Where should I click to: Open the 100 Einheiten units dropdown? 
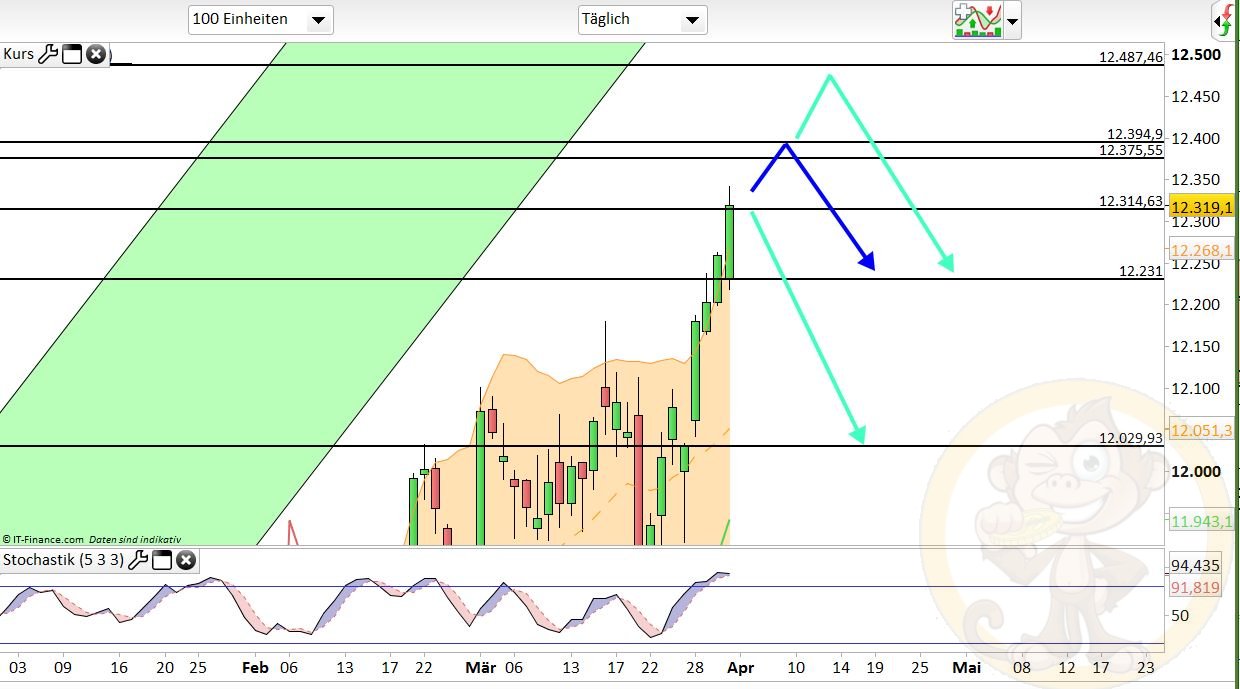tap(260, 19)
